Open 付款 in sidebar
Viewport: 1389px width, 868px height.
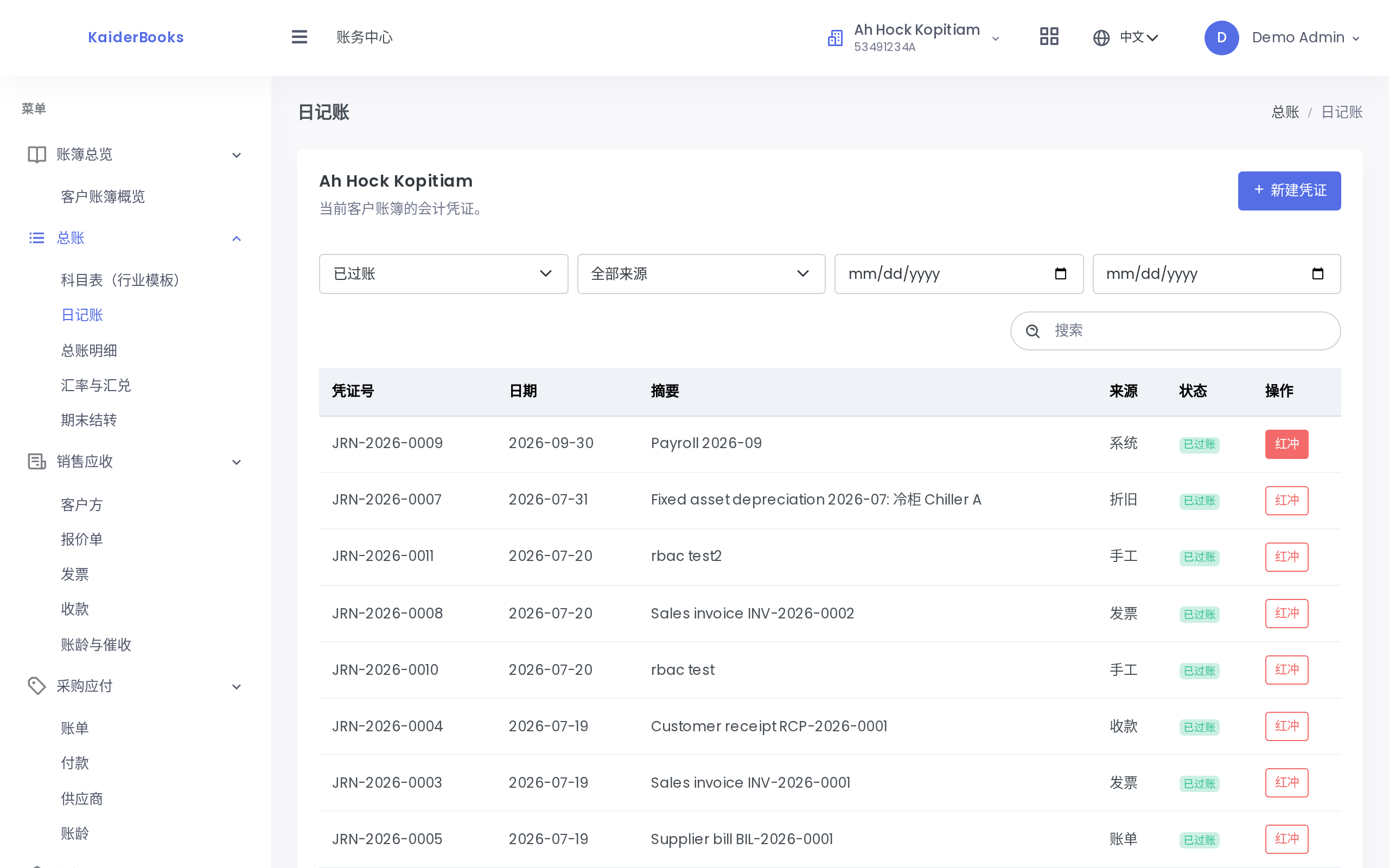(x=75, y=763)
